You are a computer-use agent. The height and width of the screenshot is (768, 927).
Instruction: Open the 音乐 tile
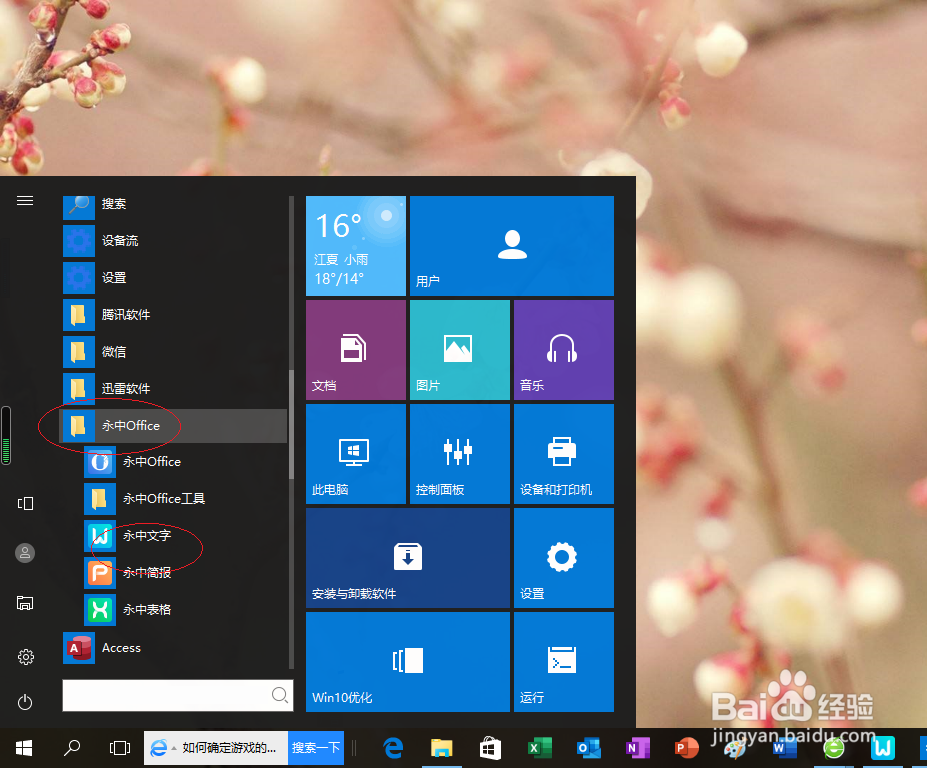[564, 350]
